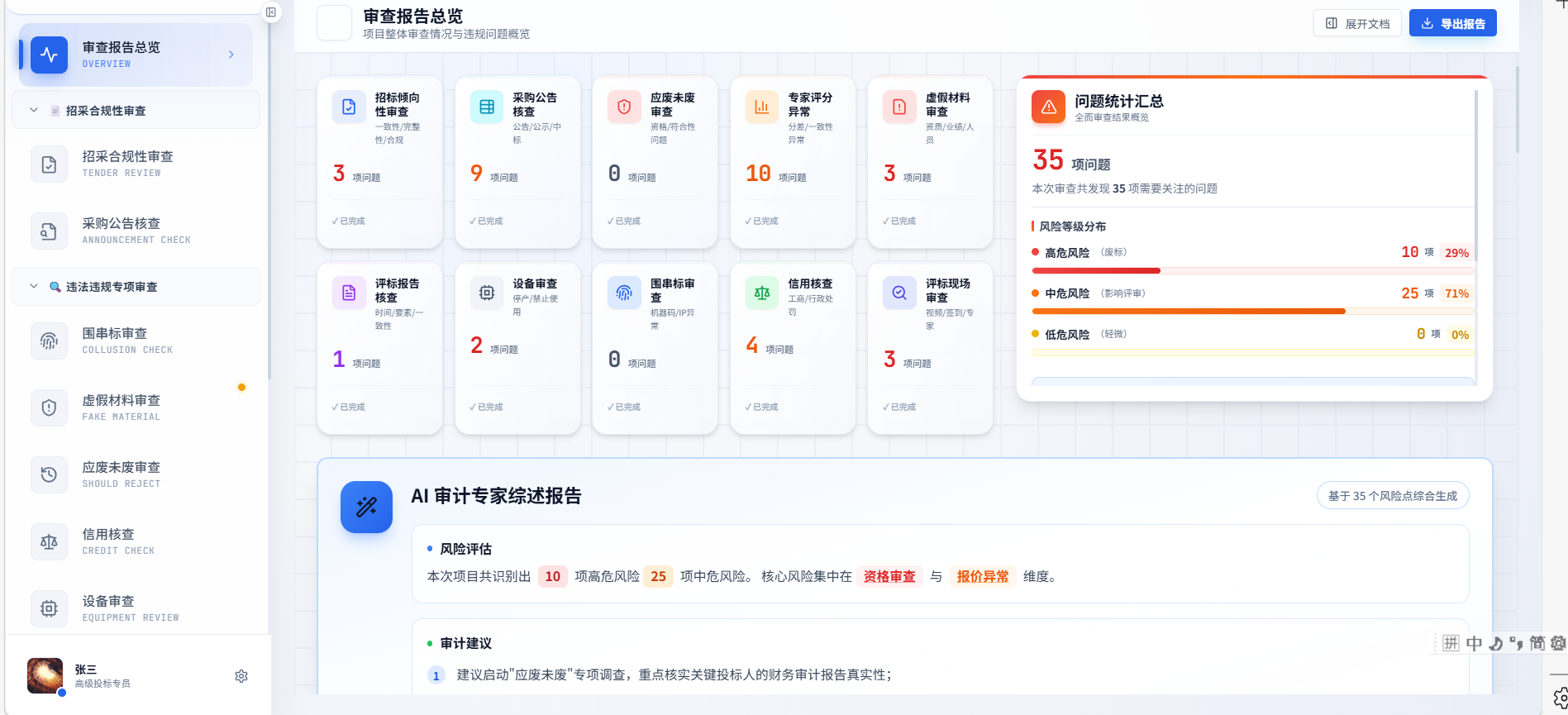
Task: Click the 导出报告 button
Action: (1452, 23)
